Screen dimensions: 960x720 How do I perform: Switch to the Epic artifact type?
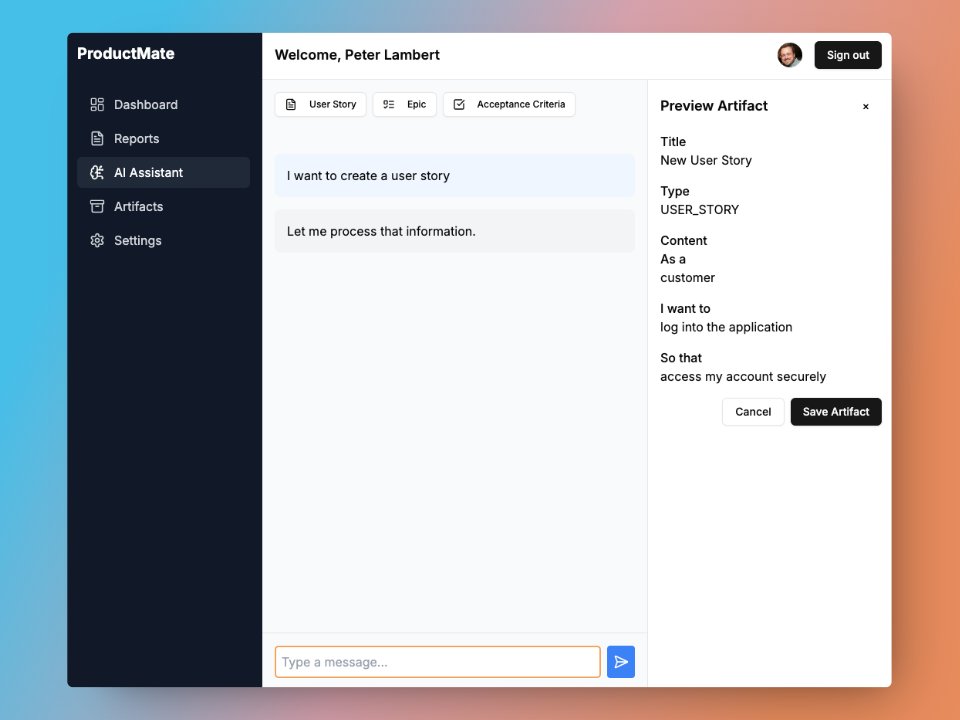coord(404,104)
